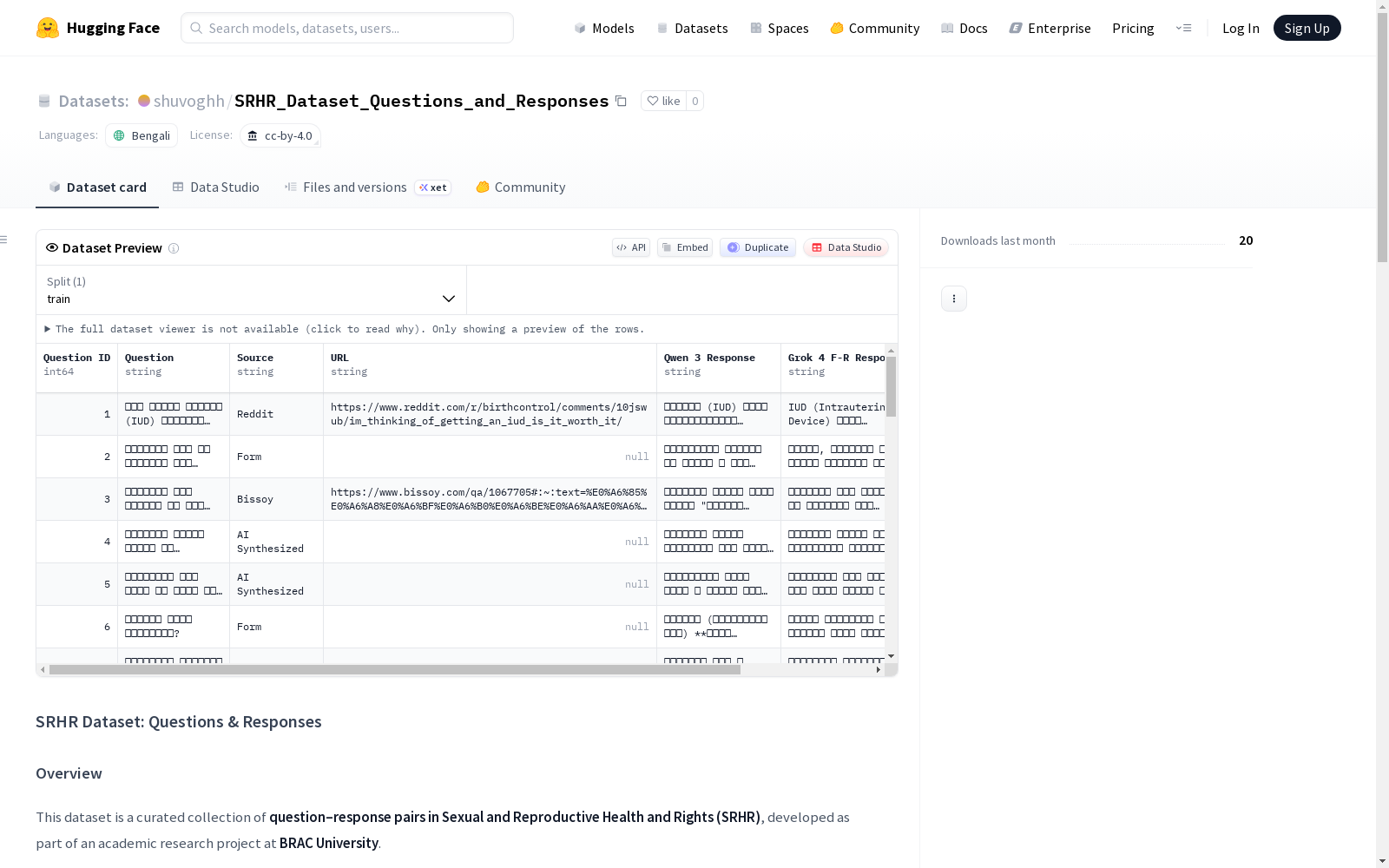The height and width of the screenshot is (868, 1389).
Task: Click the Reddit source cell
Action: click(x=277, y=414)
